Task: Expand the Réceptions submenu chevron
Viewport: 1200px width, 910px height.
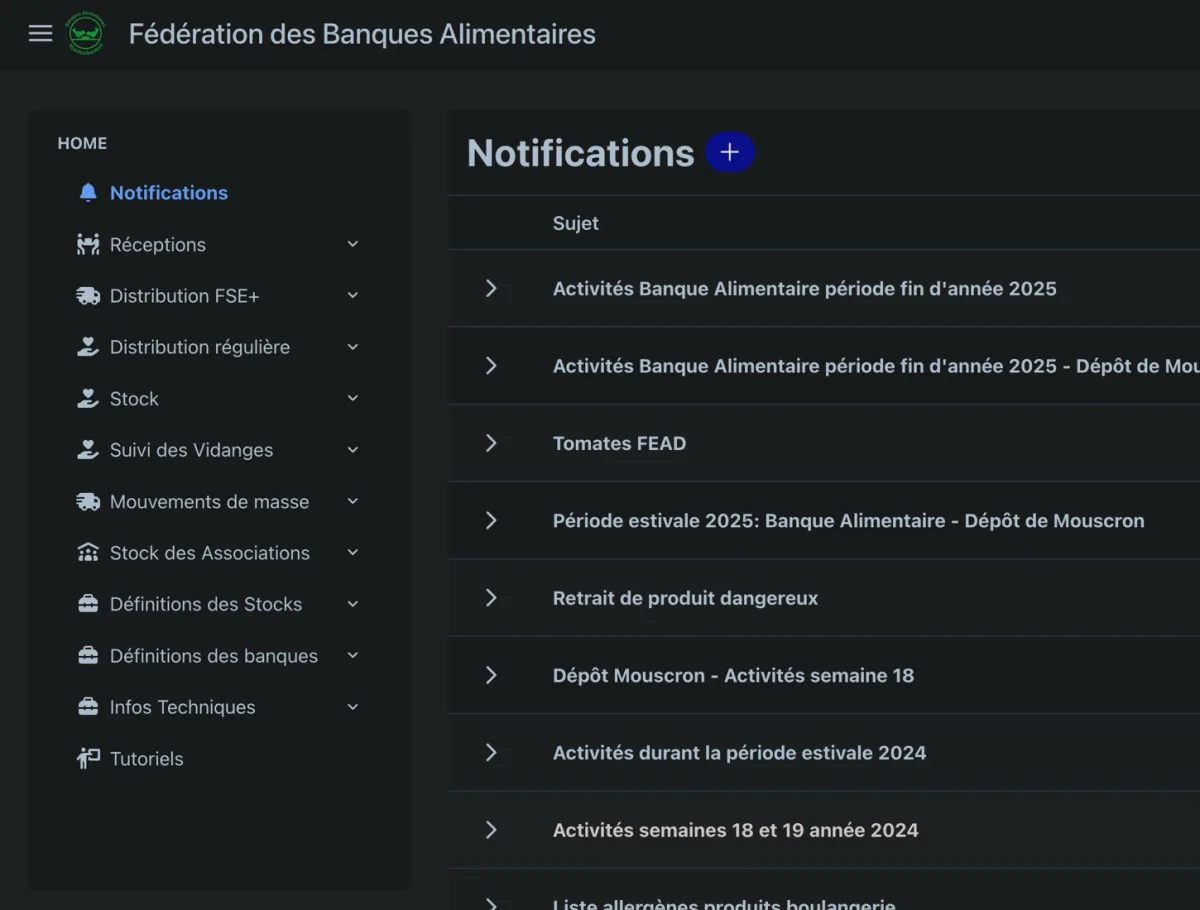Action: click(x=352, y=244)
